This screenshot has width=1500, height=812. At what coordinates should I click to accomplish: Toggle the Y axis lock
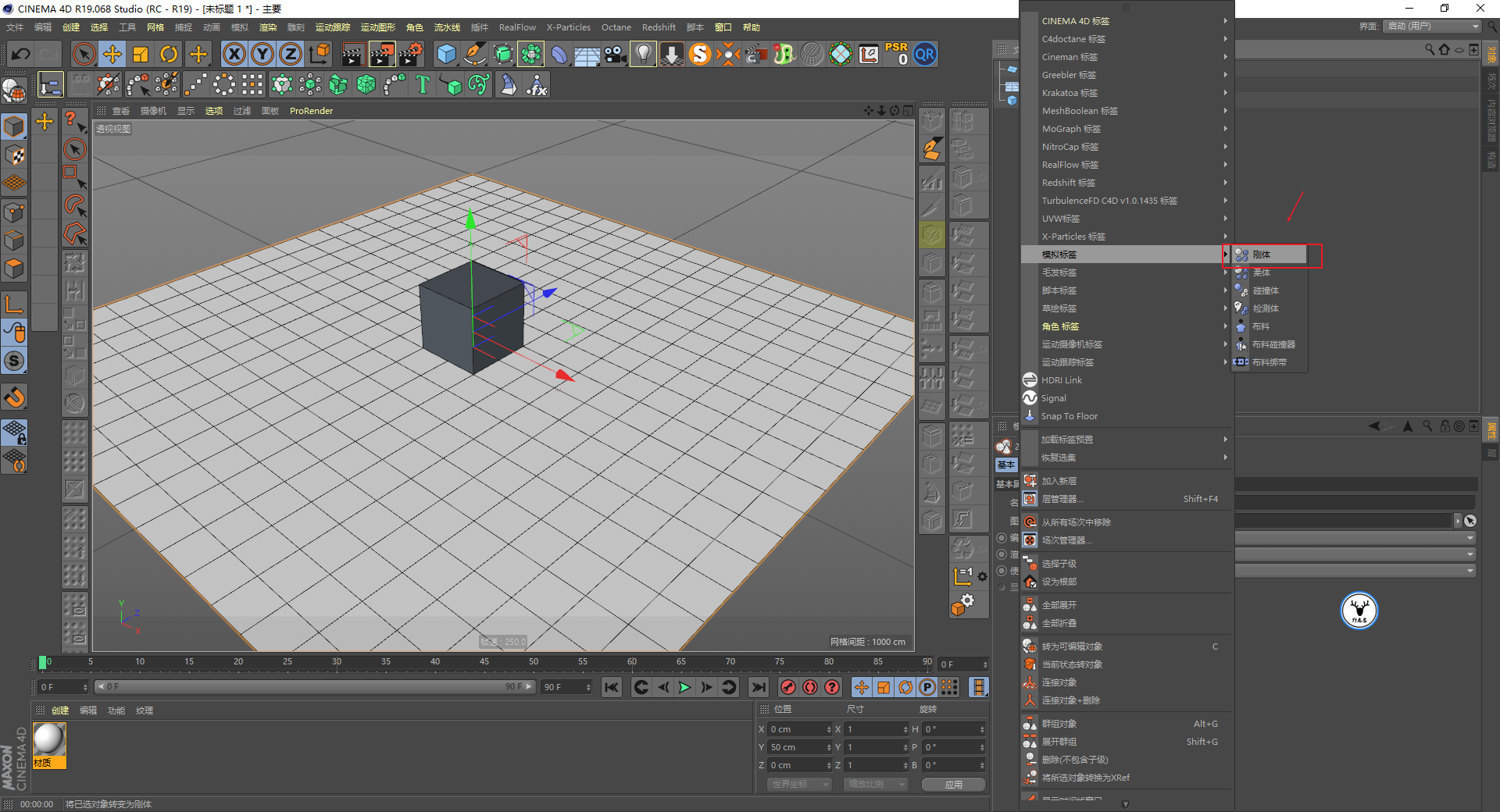[262, 54]
